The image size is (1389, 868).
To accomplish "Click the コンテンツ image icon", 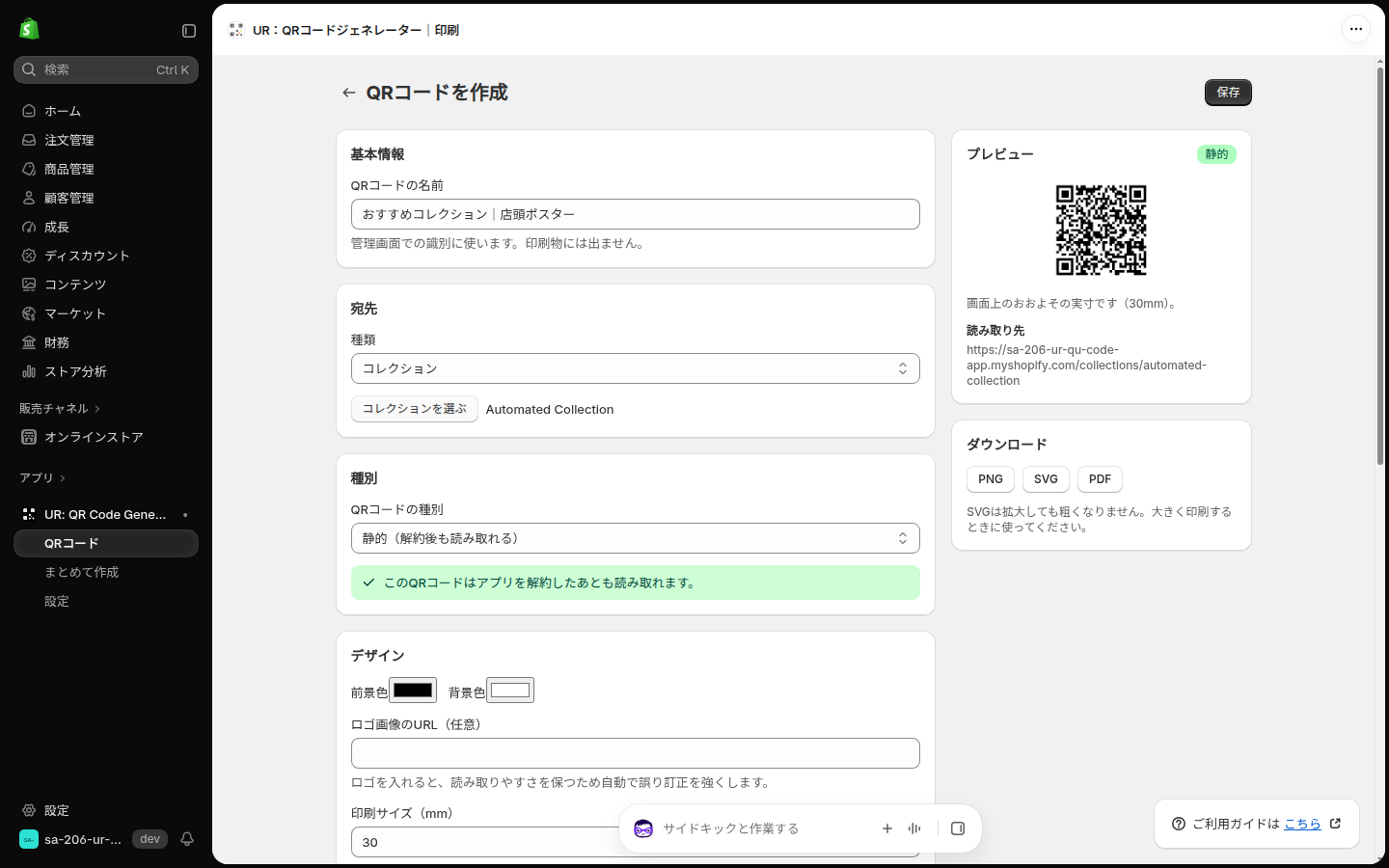I will [29, 285].
